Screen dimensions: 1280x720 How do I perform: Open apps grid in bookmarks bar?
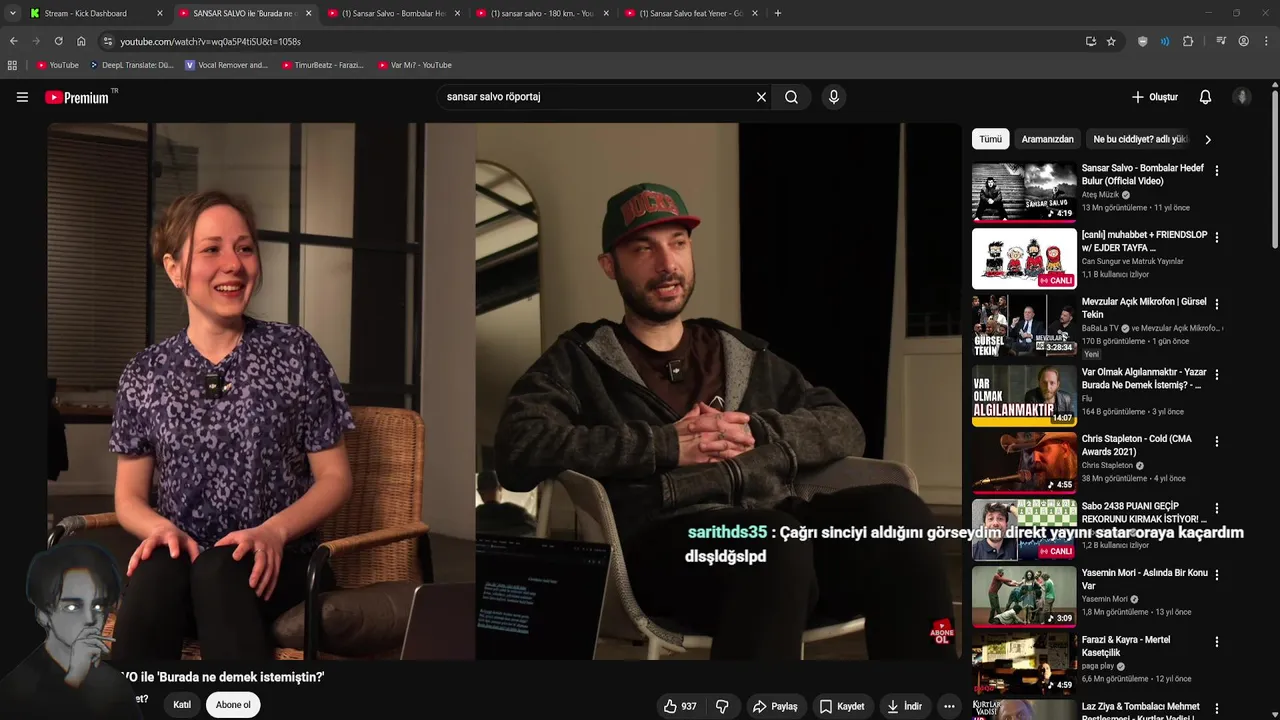tap(12, 65)
